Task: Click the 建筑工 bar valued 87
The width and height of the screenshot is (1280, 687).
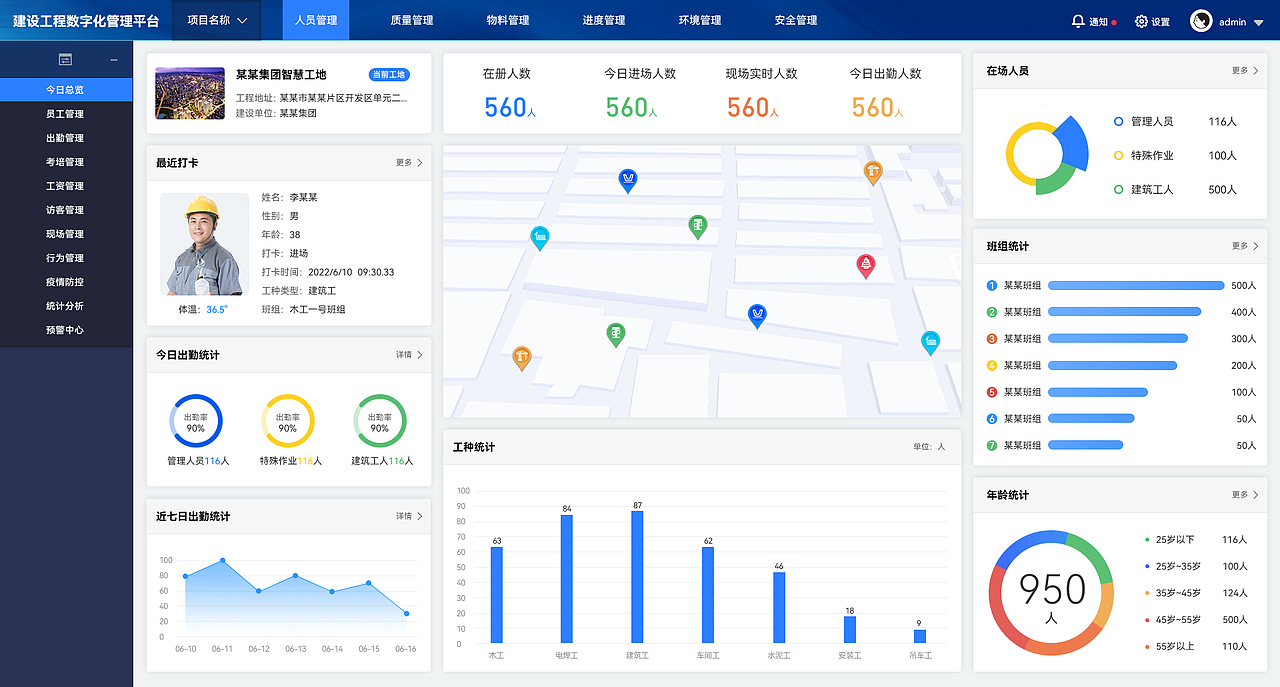Action: tap(637, 577)
